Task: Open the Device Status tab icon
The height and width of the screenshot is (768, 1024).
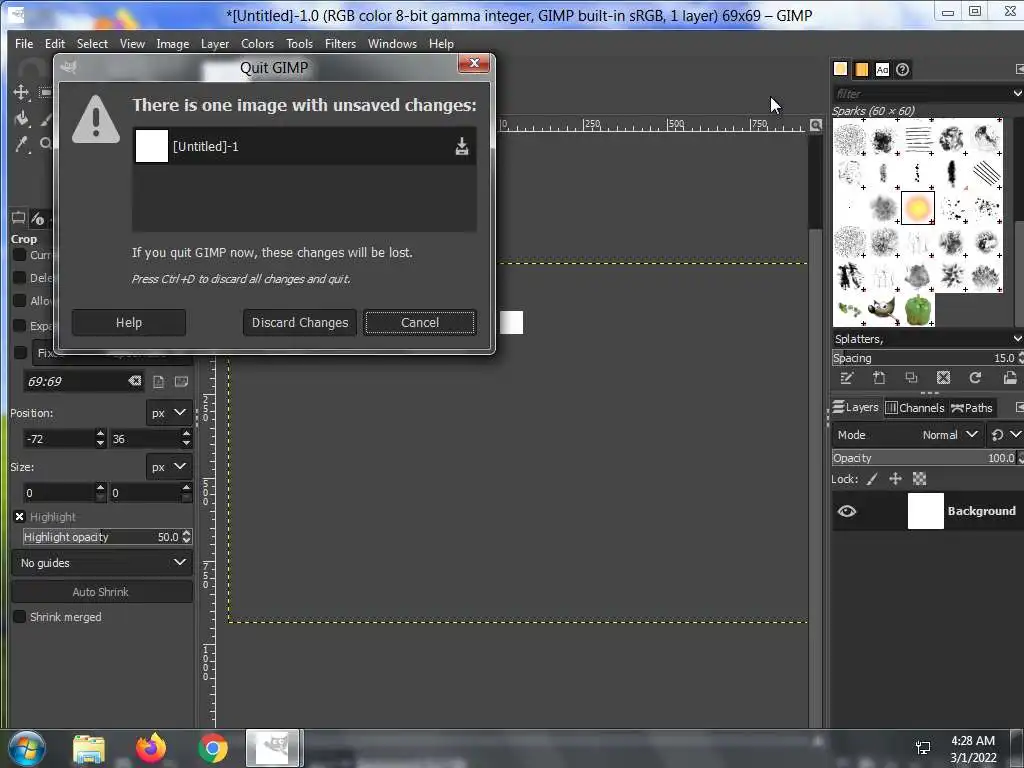Action: pos(39,218)
